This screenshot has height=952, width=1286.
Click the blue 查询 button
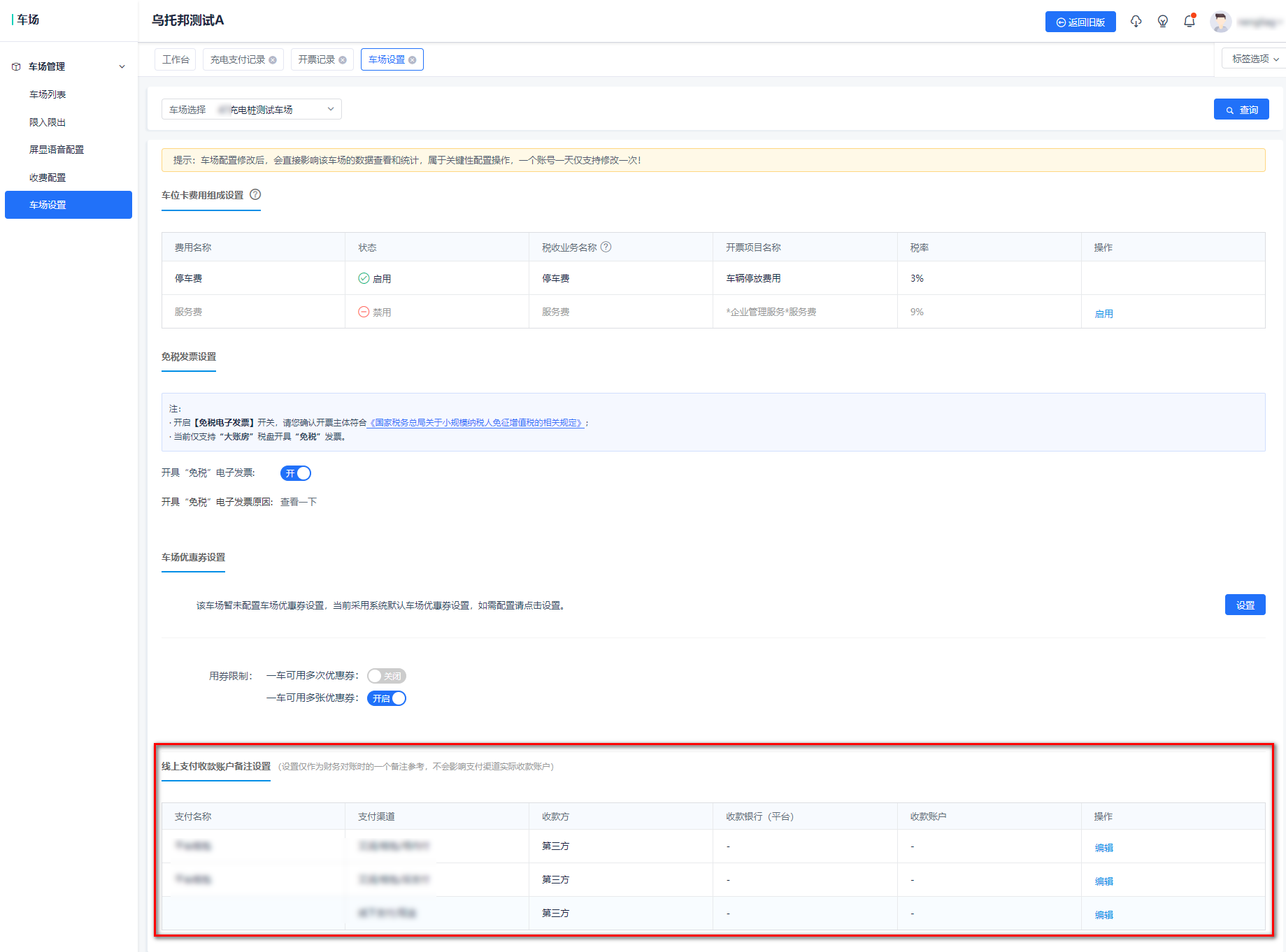(1241, 110)
